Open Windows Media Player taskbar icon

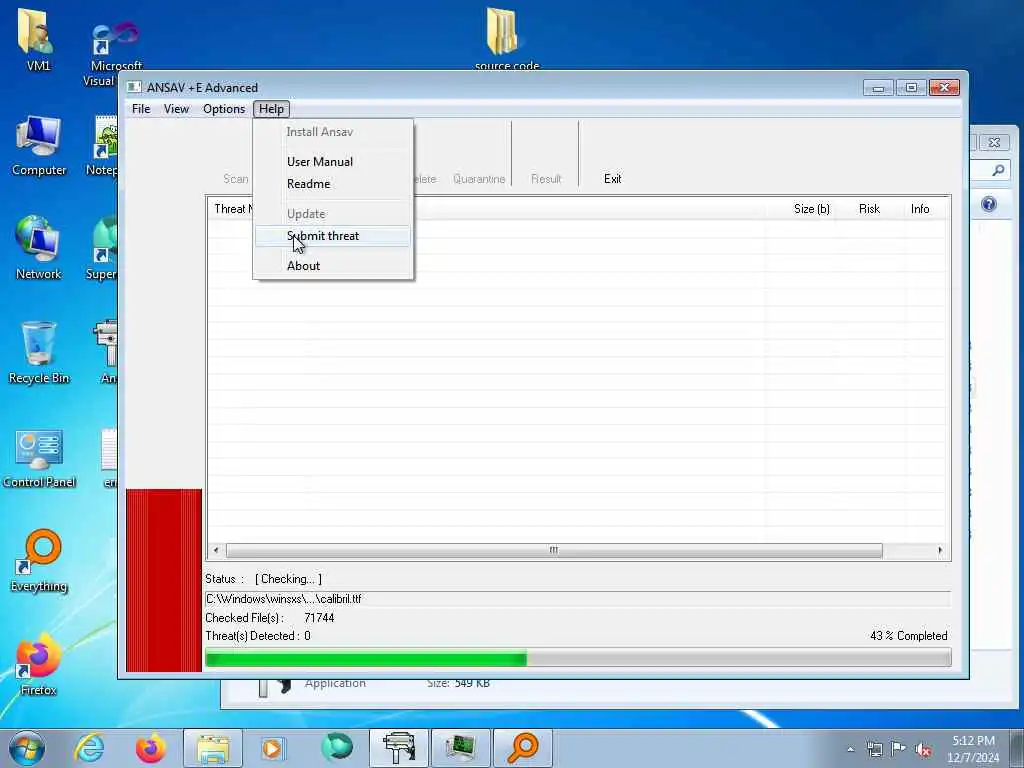point(273,748)
